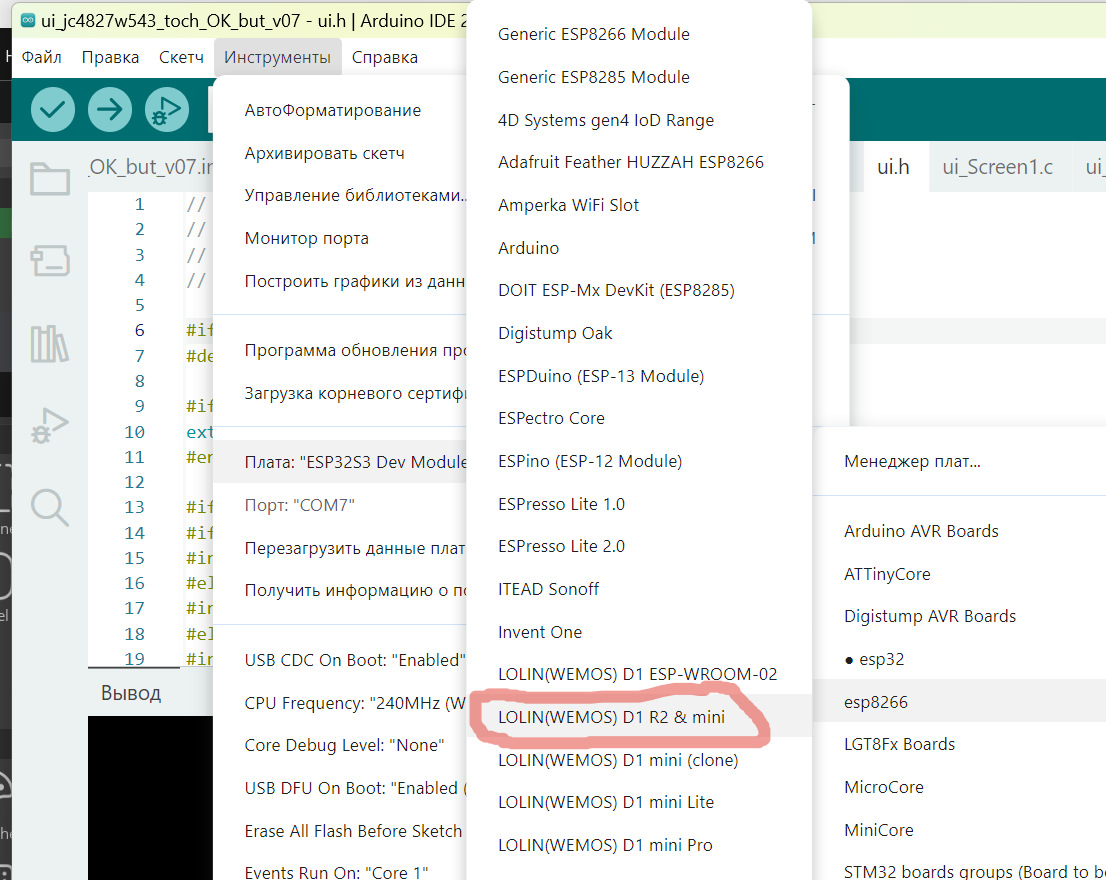
Task: Expand the USB CDC On Boot option
Action: coord(354,660)
